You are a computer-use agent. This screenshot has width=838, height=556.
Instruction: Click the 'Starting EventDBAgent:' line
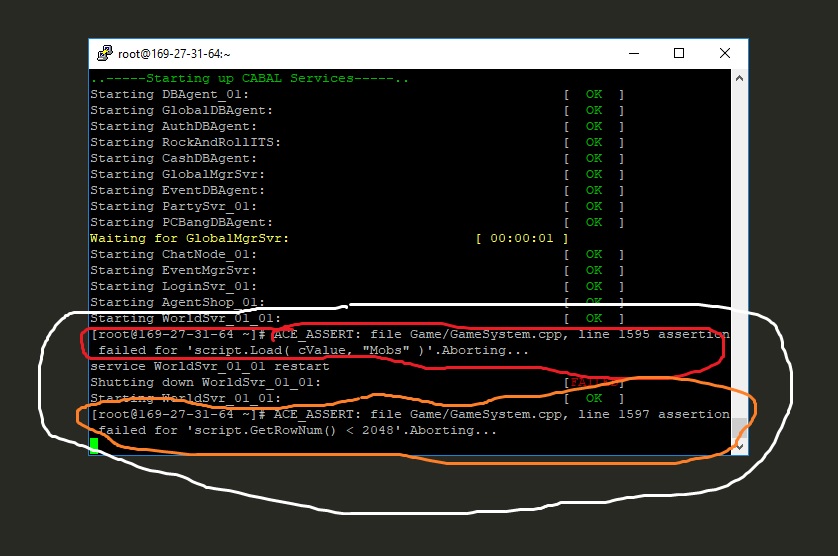[x=177, y=191]
